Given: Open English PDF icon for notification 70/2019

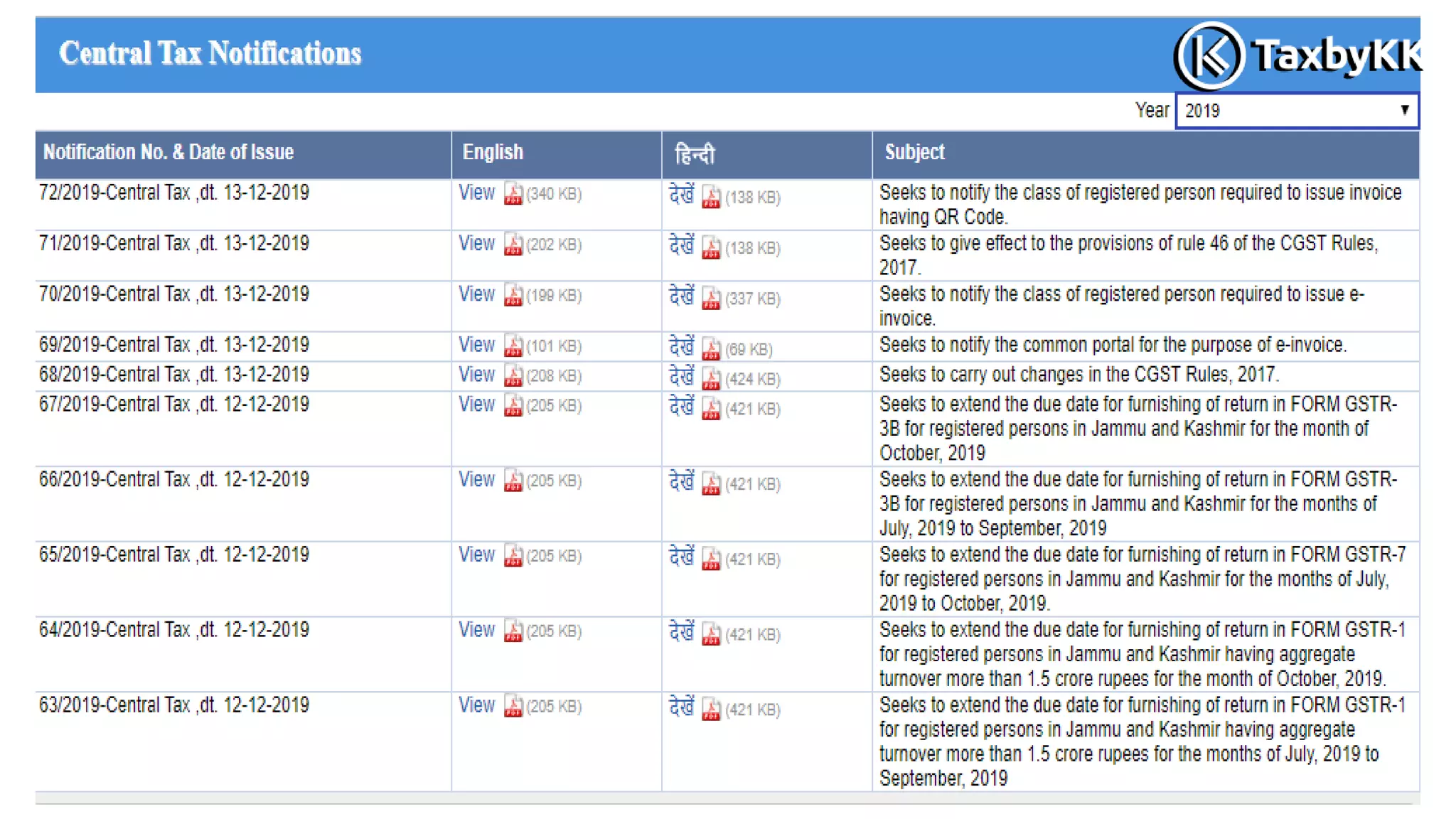Looking at the screenshot, I should pos(513,296).
